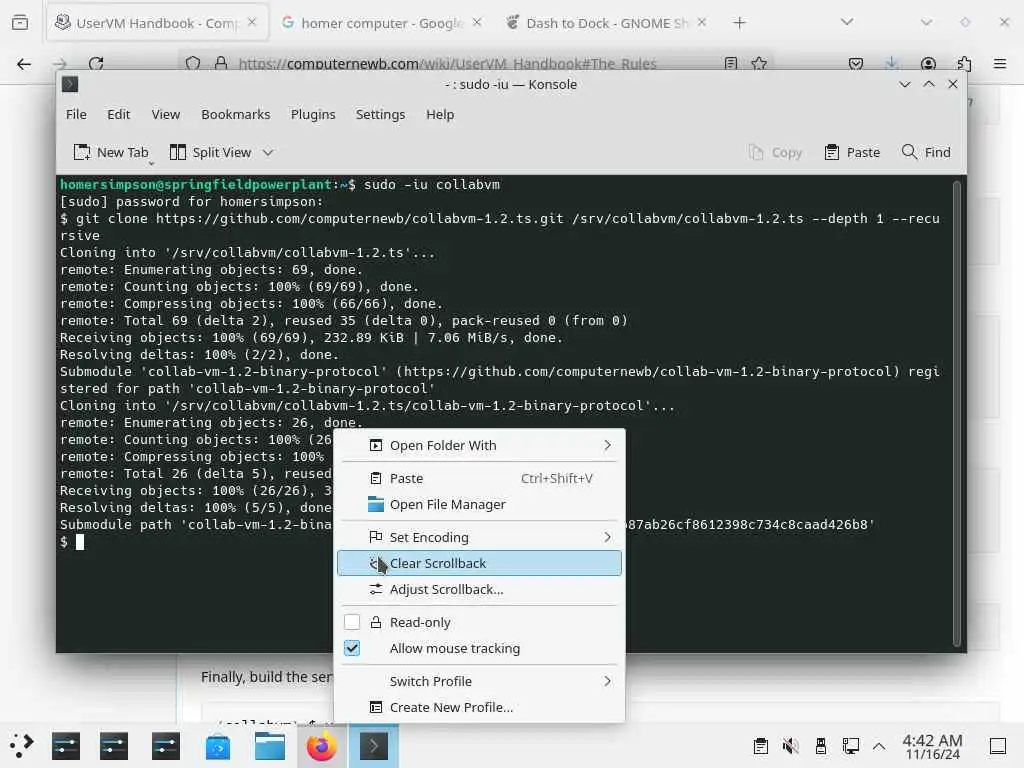Click the tracking protection shield icon
Viewport: 1024px width, 768px height.
193,63
